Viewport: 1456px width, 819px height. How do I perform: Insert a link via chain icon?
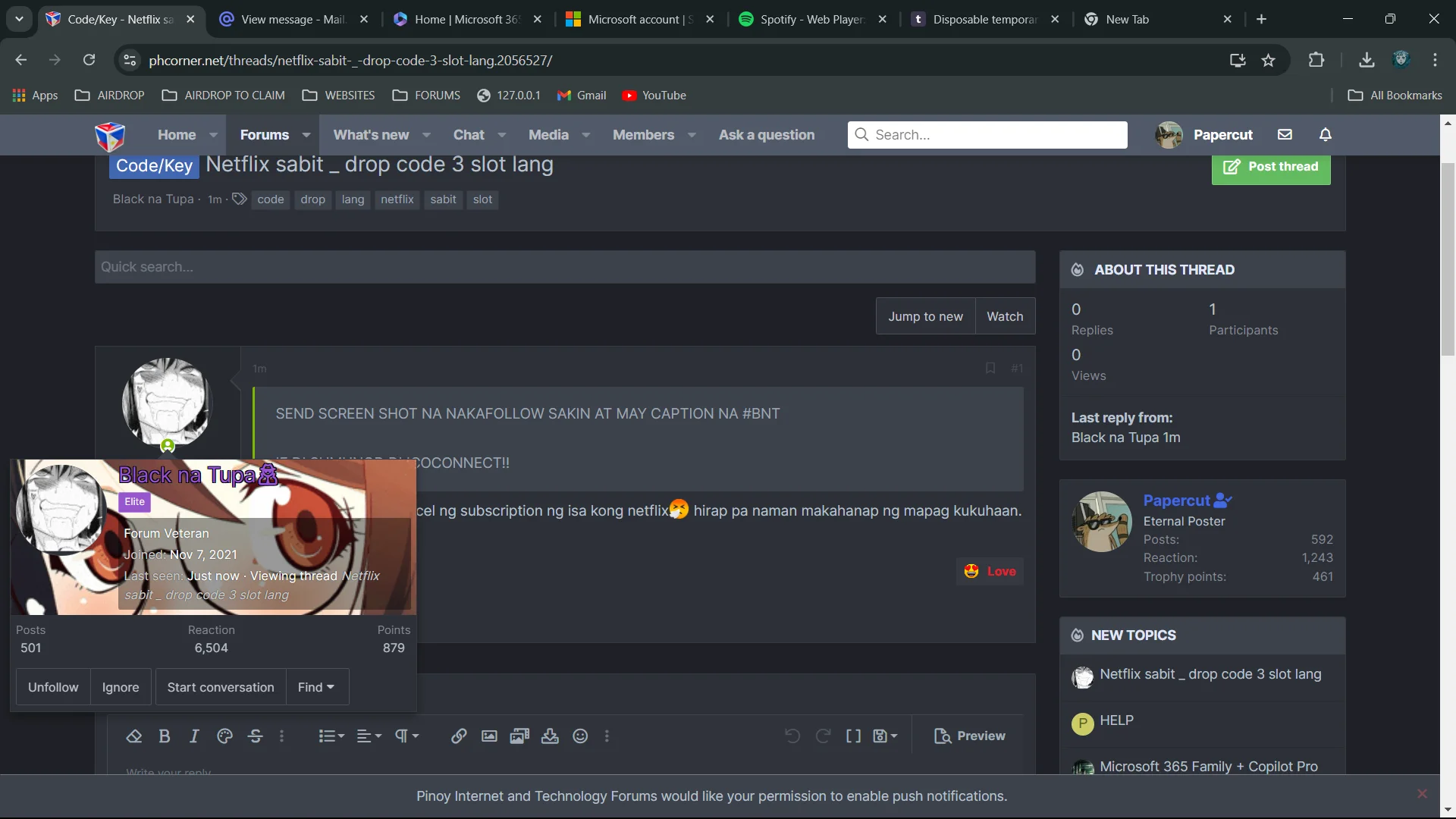pyautogui.click(x=459, y=736)
